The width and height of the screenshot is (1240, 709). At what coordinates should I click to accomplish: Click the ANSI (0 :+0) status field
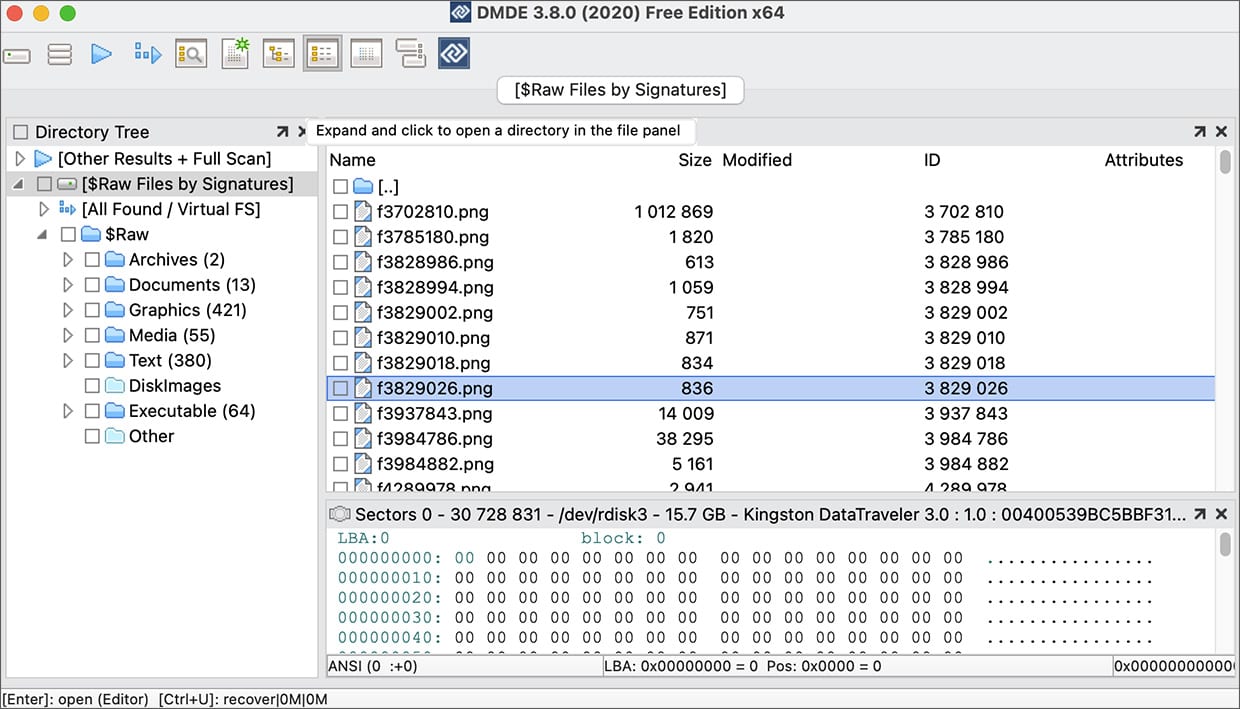(x=464, y=666)
